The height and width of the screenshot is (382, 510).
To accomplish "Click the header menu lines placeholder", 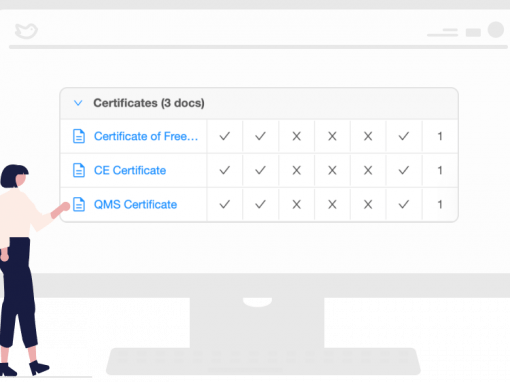I will point(443,32).
